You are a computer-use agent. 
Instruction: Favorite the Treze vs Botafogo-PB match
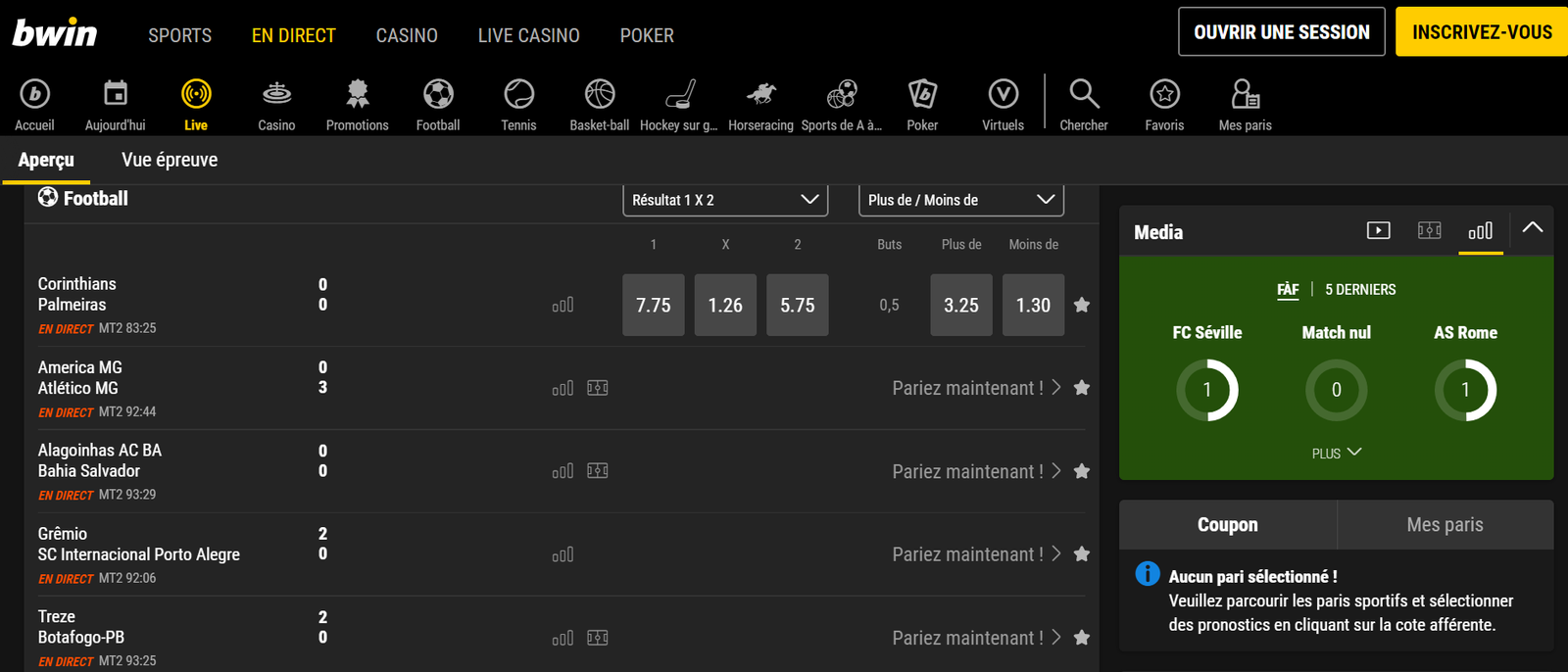tap(1082, 638)
